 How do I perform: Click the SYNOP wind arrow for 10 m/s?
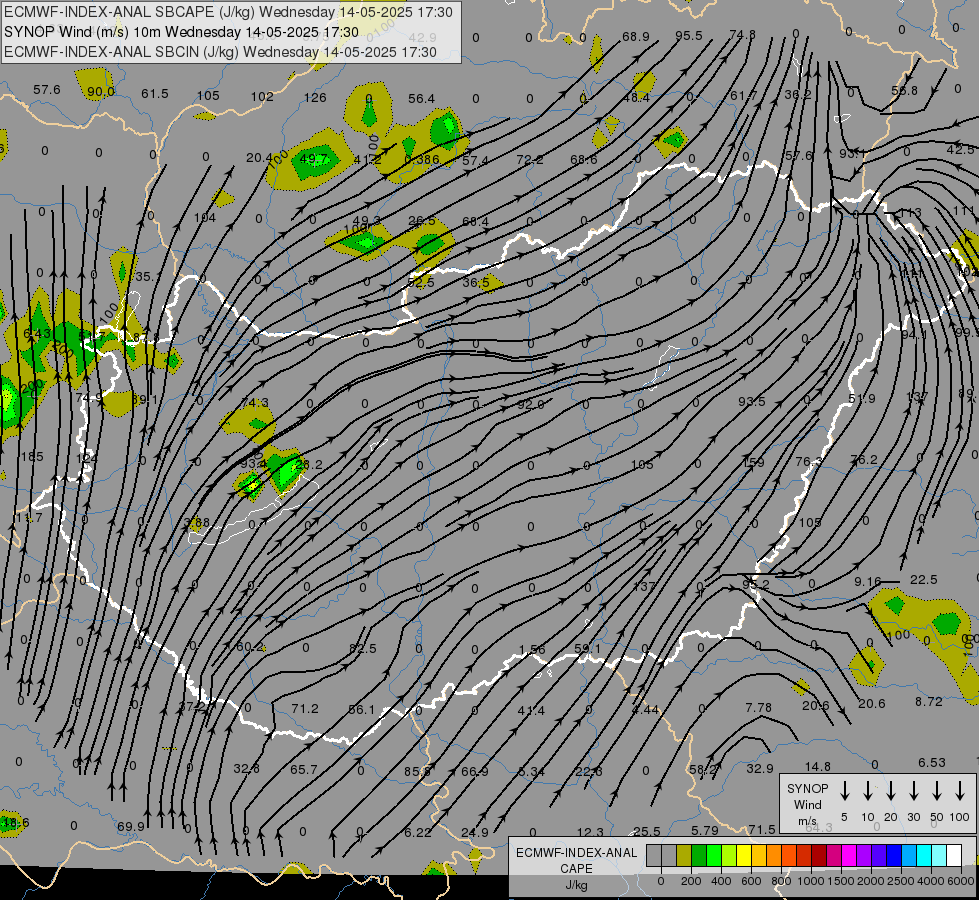(x=868, y=791)
